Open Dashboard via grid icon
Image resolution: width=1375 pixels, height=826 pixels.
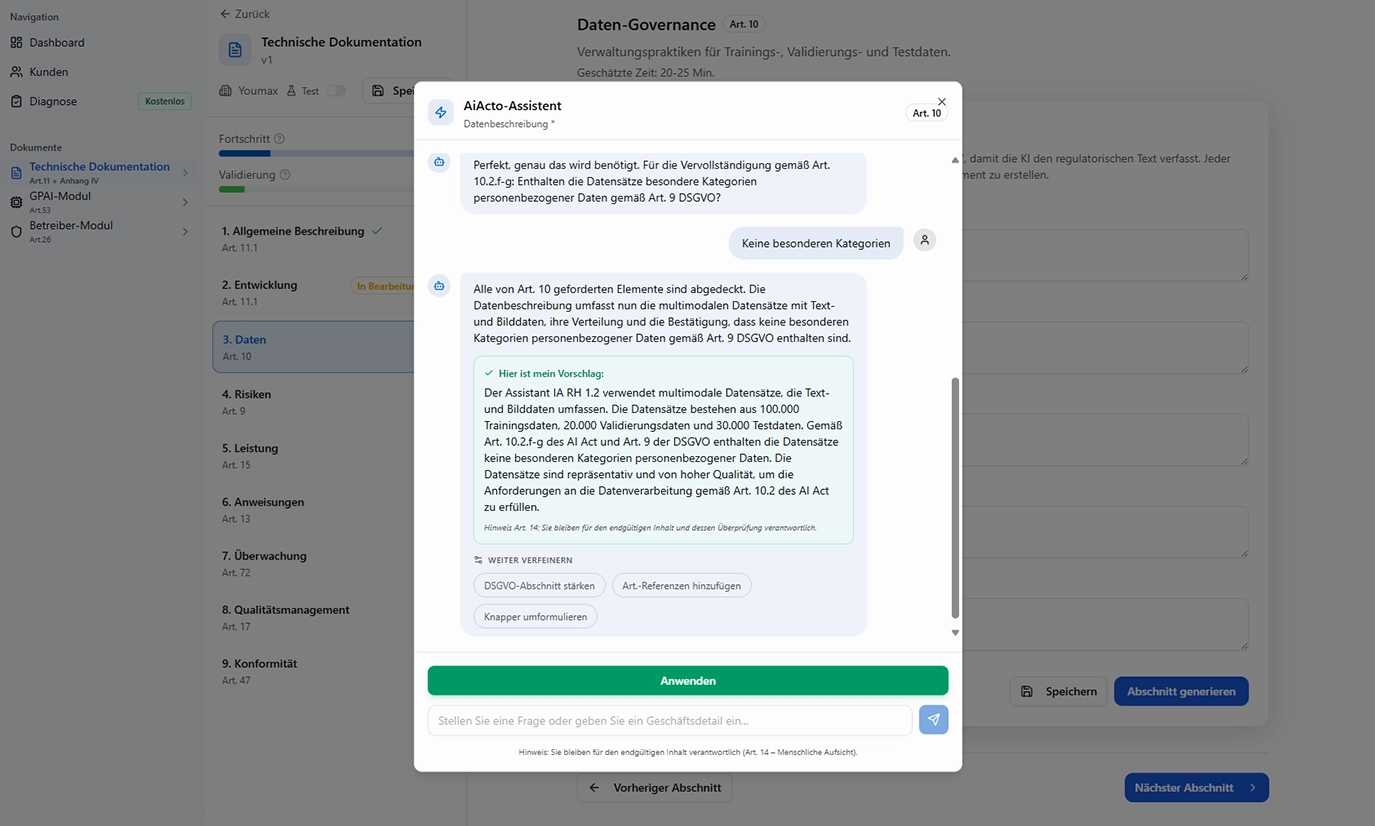tap(16, 42)
